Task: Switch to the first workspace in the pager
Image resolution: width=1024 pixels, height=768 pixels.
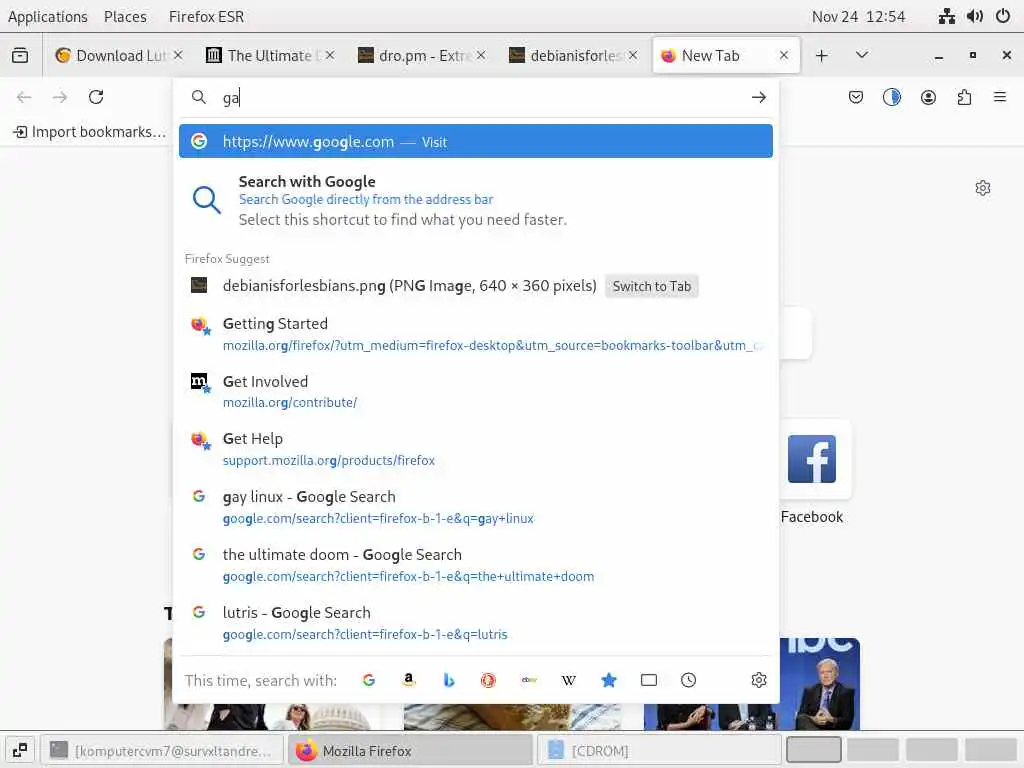Action: [813, 750]
